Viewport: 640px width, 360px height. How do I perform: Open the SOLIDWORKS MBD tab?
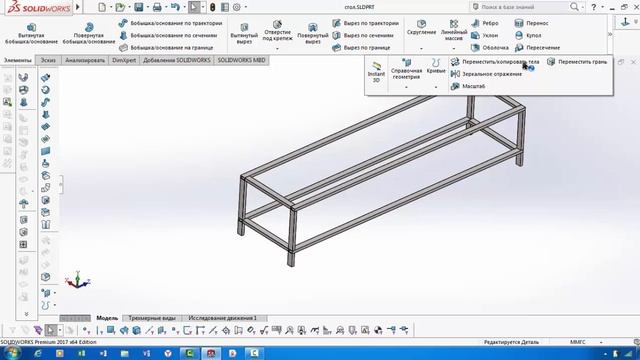[241, 60]
